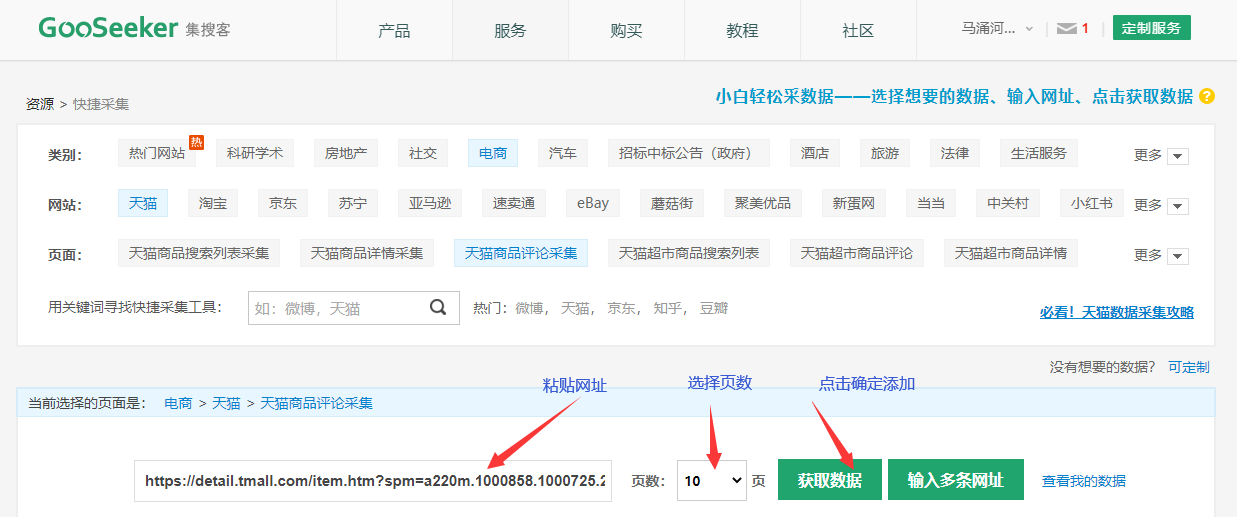
Task: Select the 生活服务 category
Action: (x=1039, y=153)
